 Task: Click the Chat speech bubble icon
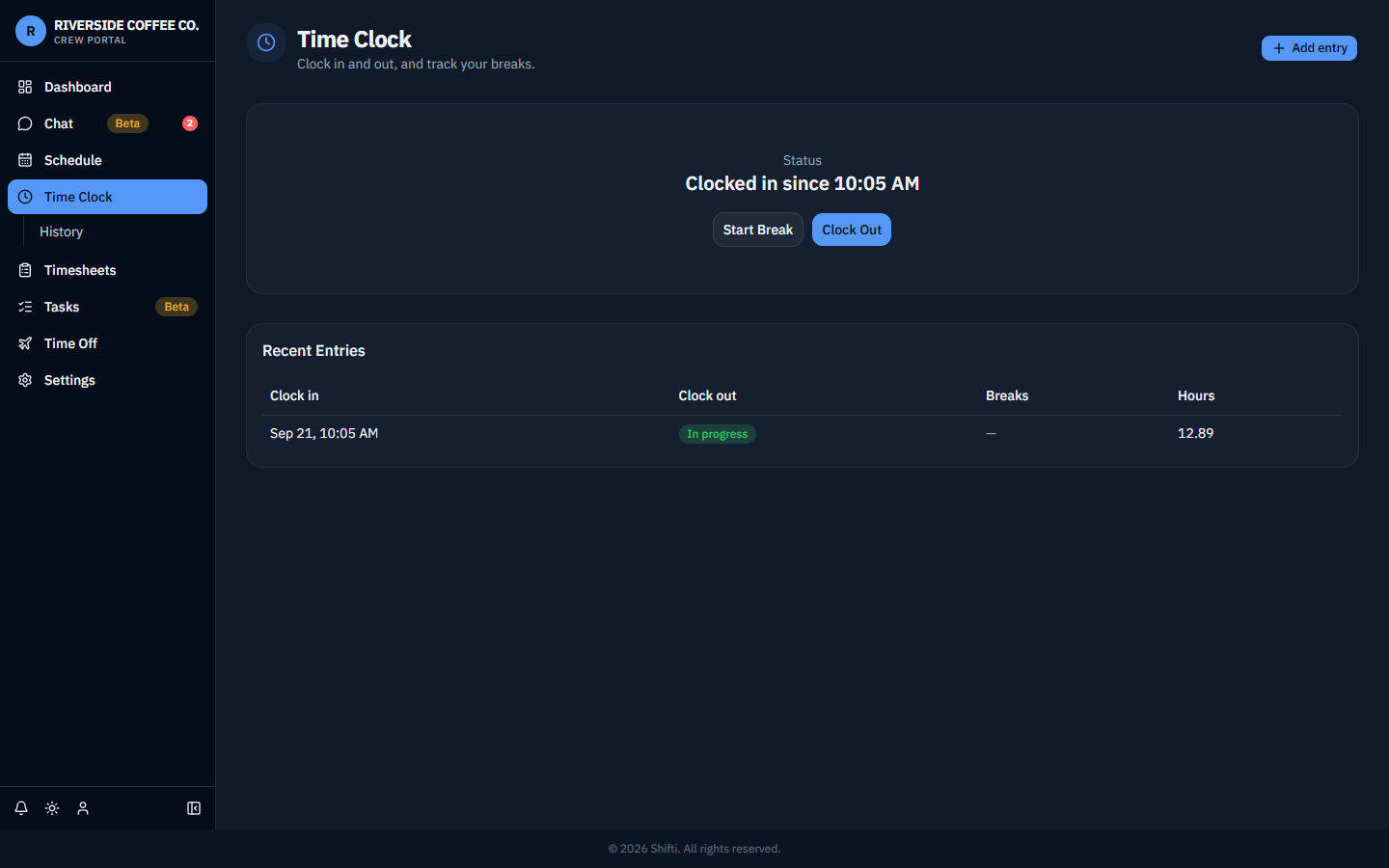pyautogui.click(x=25, y=123)
